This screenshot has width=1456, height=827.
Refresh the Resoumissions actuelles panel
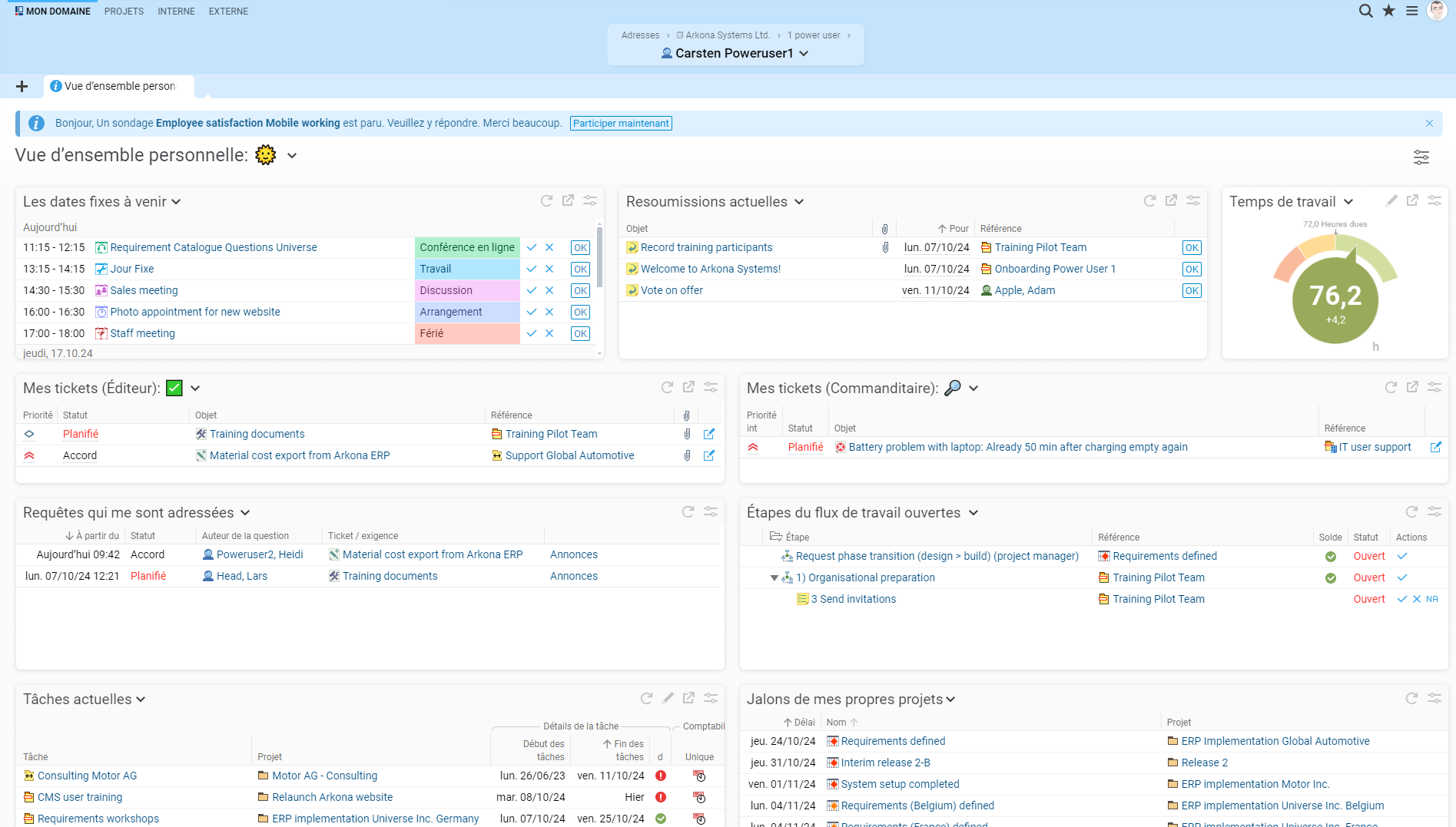pos(1149,200)
